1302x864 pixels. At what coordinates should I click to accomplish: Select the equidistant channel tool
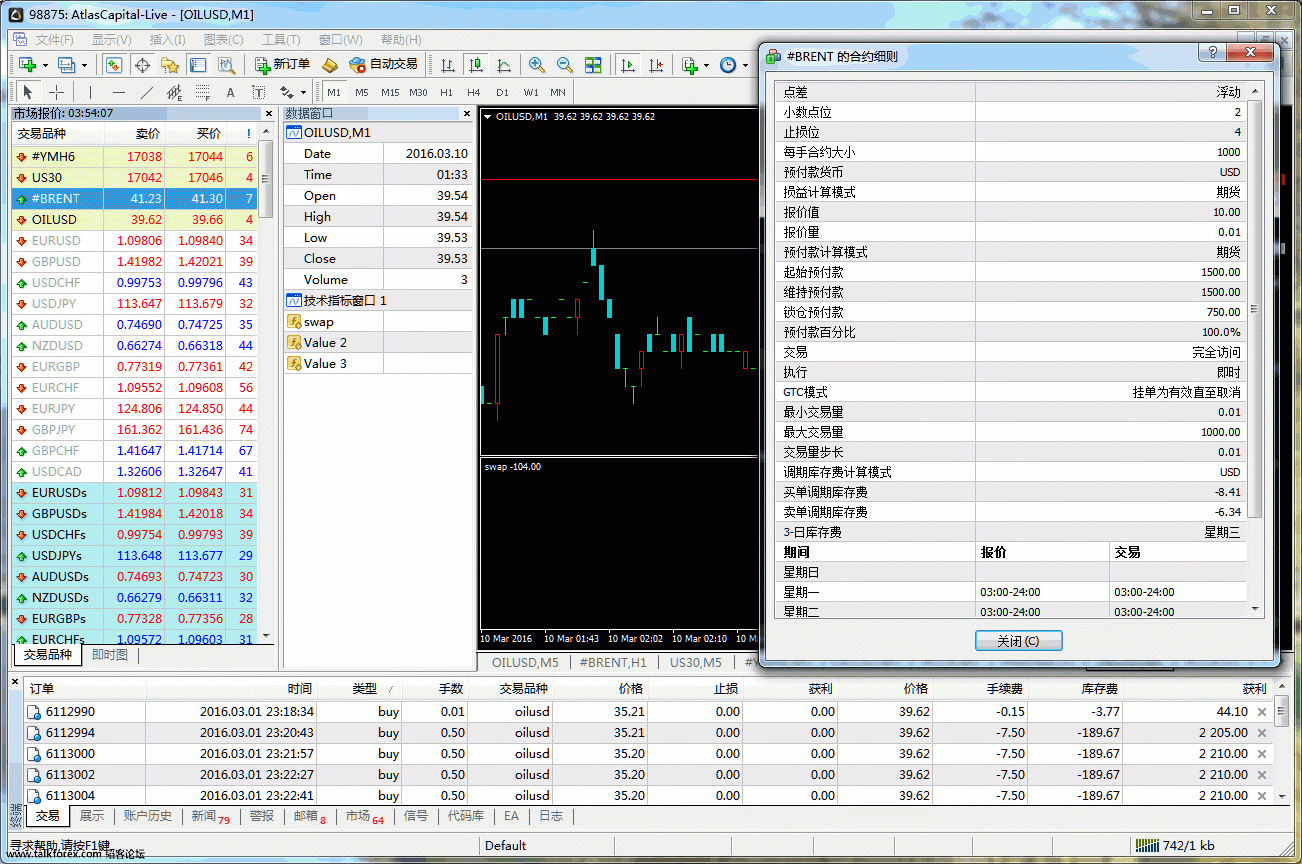(175, 92)
